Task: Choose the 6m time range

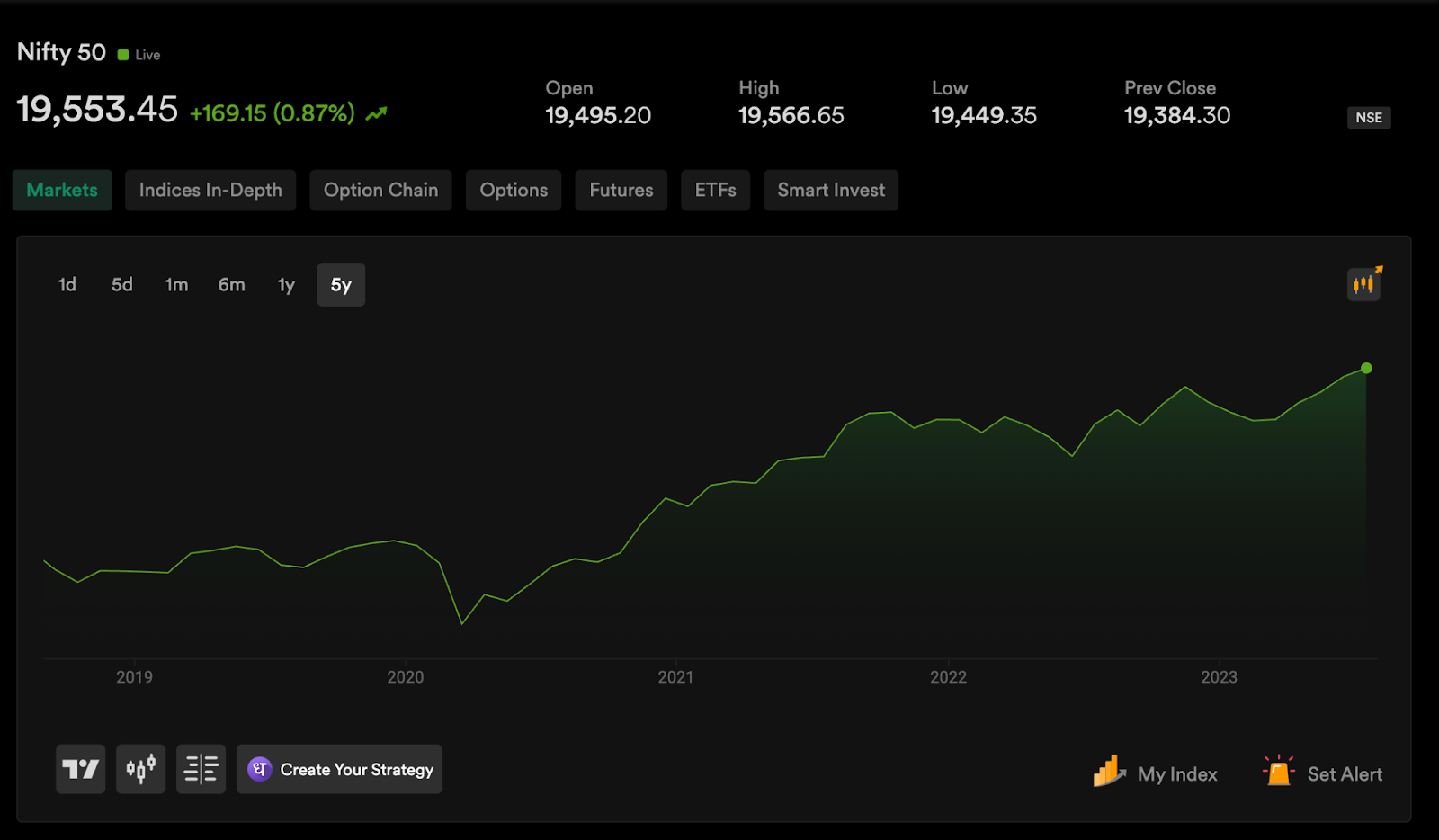Action: pos(231,285)
